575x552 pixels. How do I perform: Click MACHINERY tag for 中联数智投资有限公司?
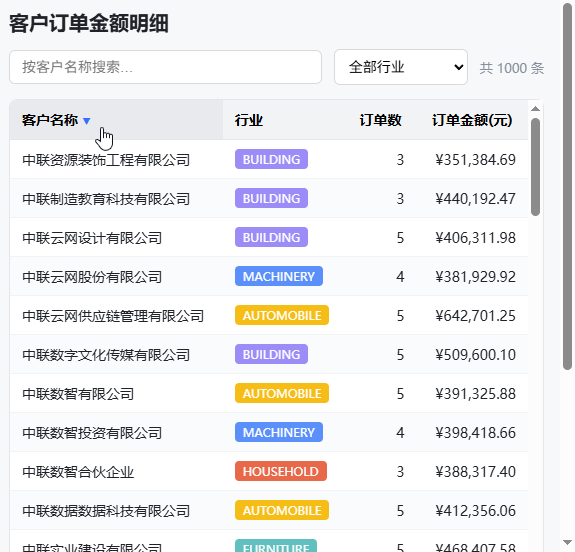point(279,432)
